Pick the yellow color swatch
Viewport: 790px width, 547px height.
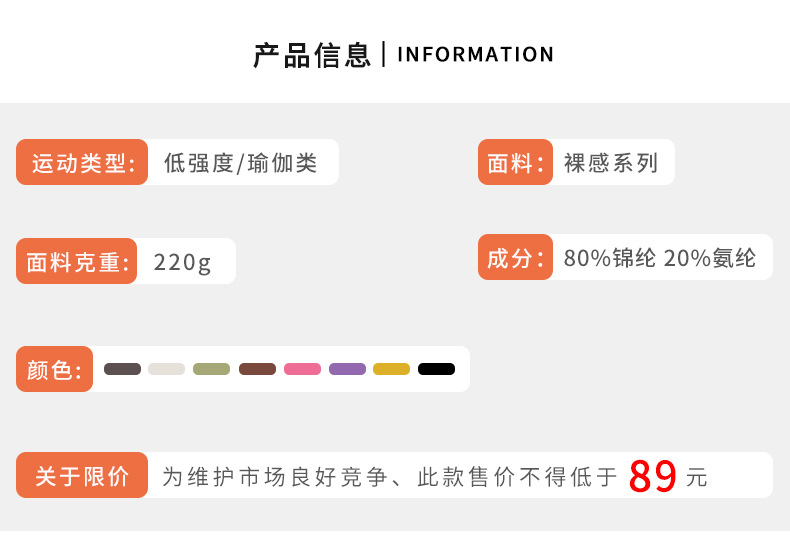coord(392,369)
